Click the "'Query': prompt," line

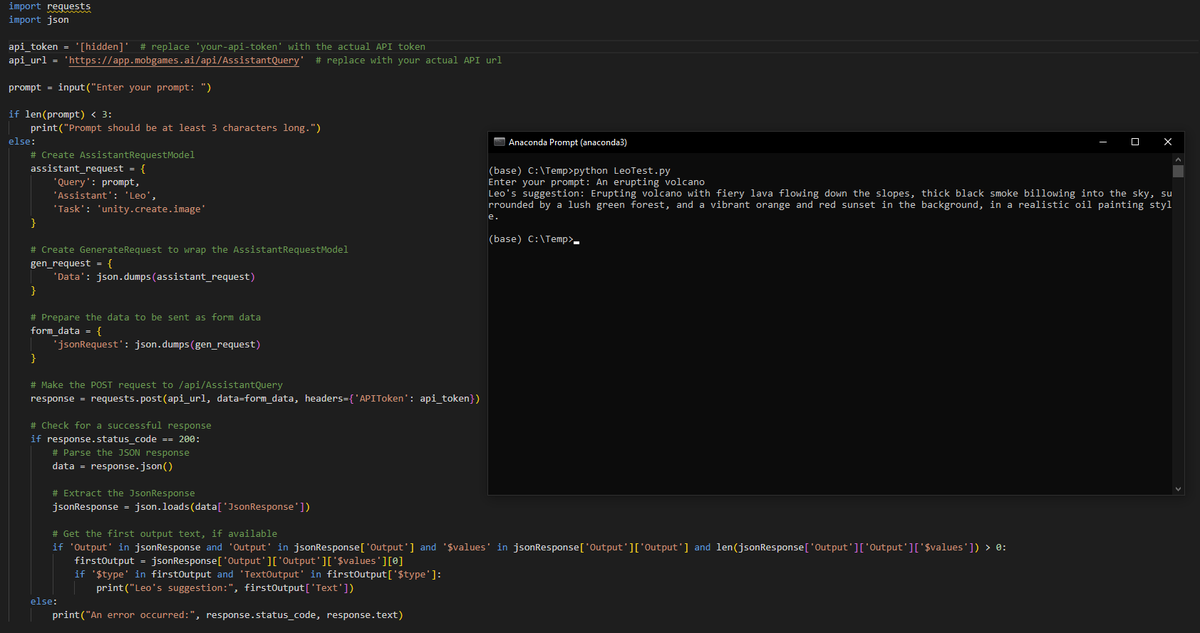coord(95,182)
